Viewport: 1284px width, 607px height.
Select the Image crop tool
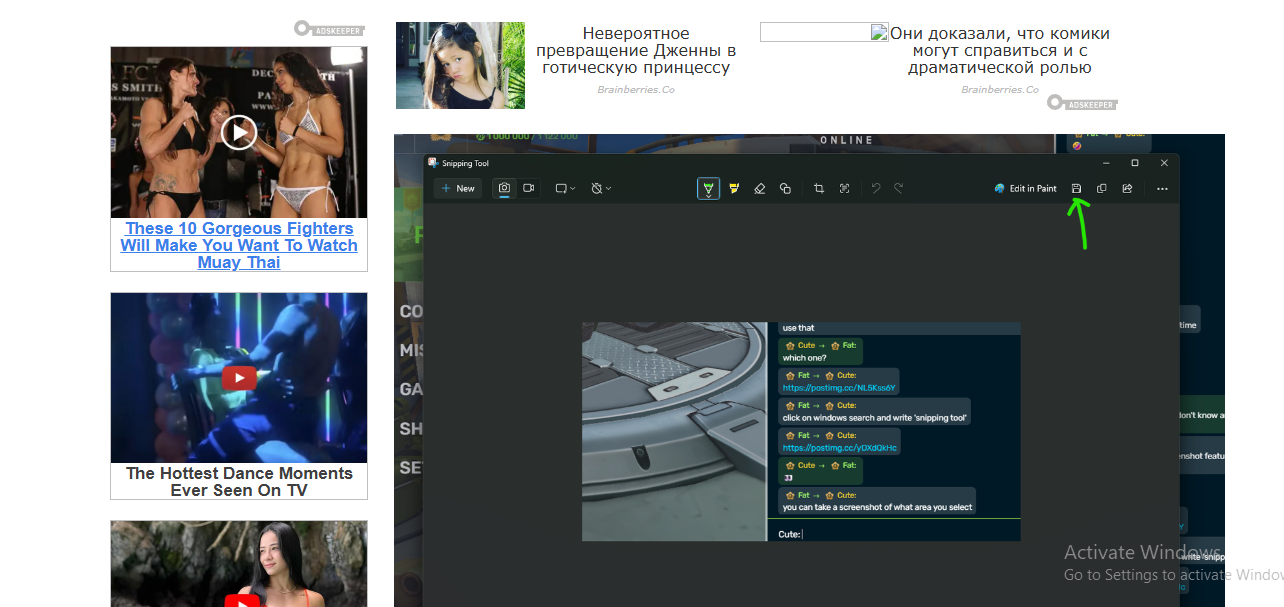tap(819, 188)
